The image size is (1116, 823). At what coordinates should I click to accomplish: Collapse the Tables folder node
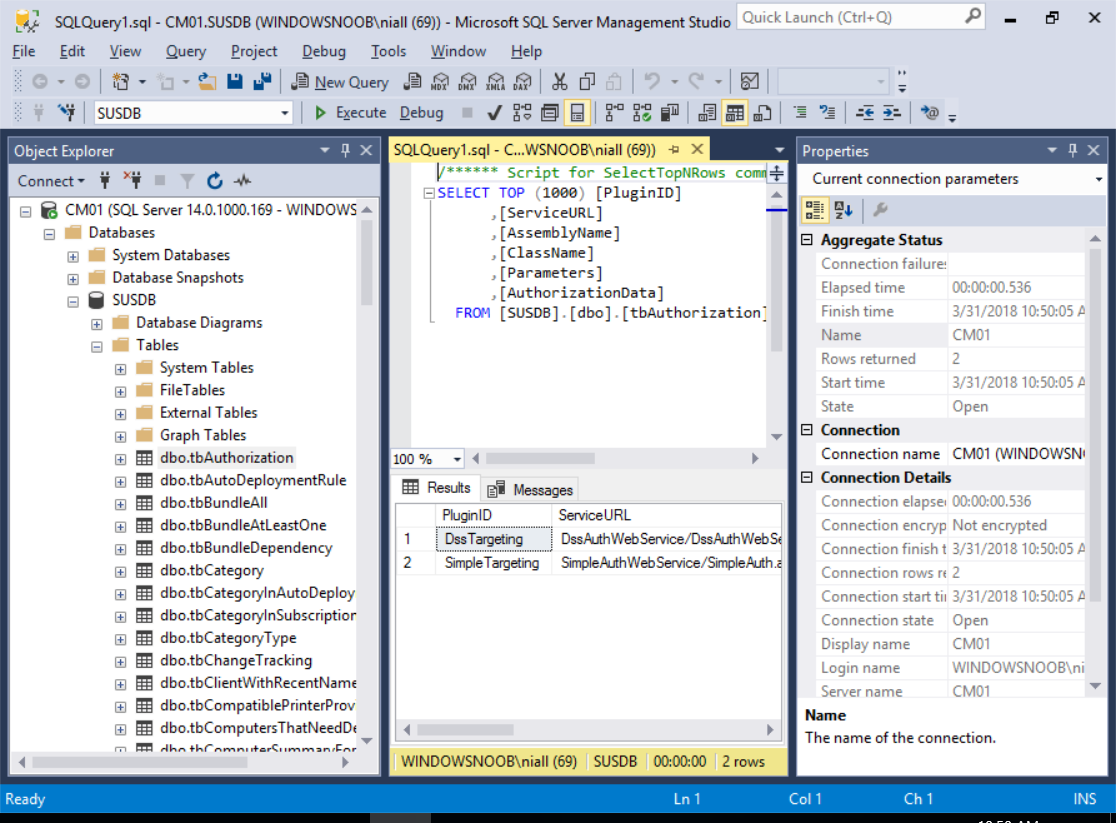click(x=97, y=347)
